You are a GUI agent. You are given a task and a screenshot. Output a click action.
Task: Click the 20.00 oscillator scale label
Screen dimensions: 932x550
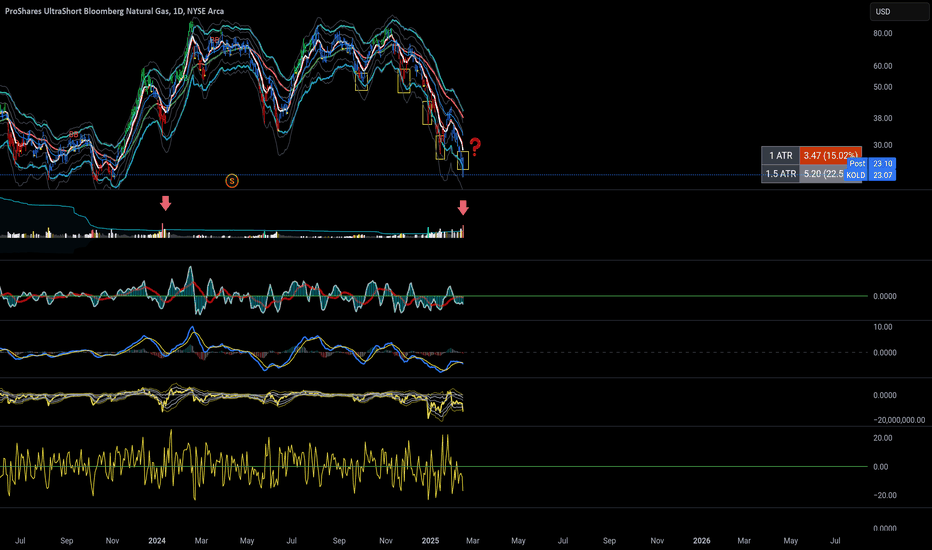pyautogui.click(x=883, y=438)
